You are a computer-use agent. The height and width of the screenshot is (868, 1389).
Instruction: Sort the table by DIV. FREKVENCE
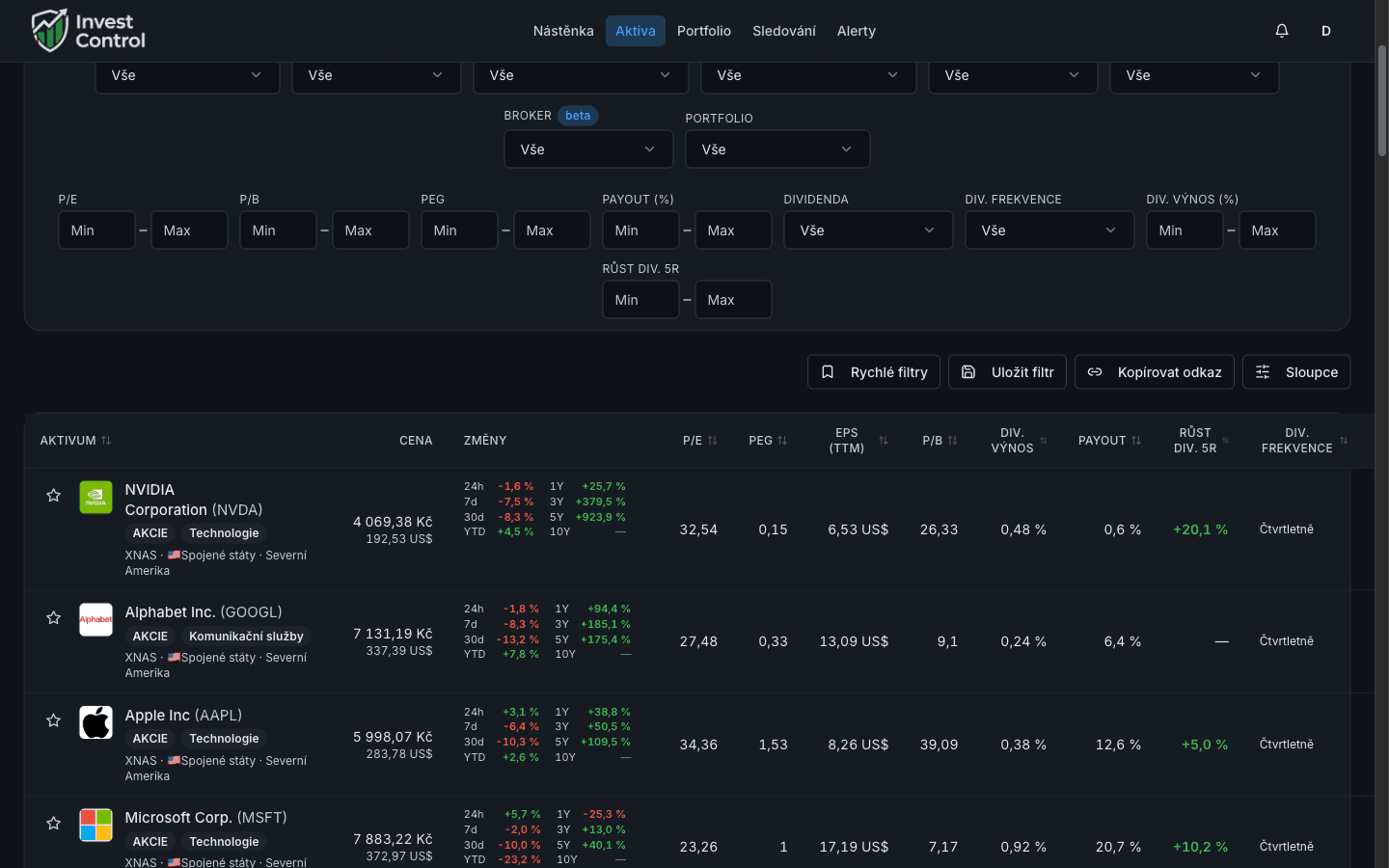pyautogui.click(x=1304, y=441)
